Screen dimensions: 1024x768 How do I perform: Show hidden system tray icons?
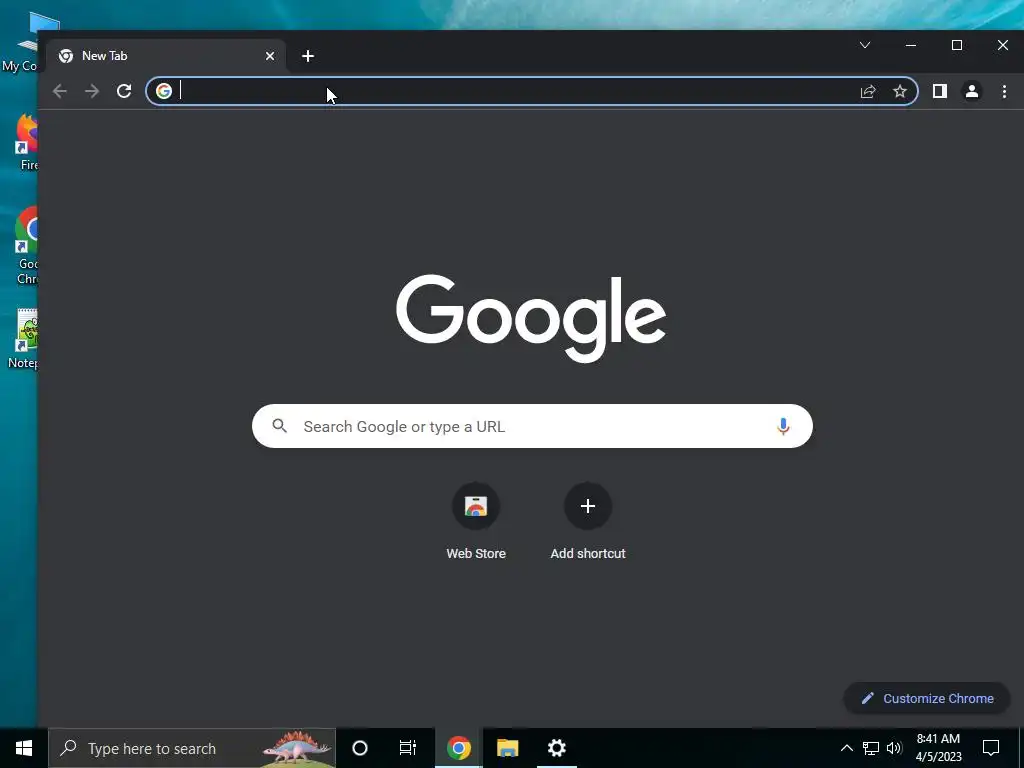[846, 748]
